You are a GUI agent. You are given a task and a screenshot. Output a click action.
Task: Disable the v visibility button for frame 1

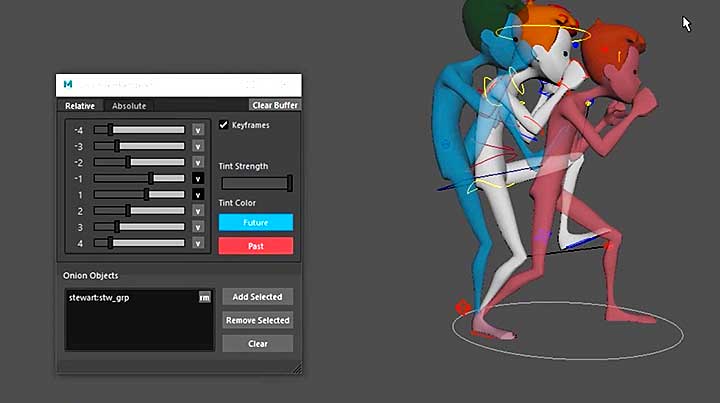click(x=198, y=194)
